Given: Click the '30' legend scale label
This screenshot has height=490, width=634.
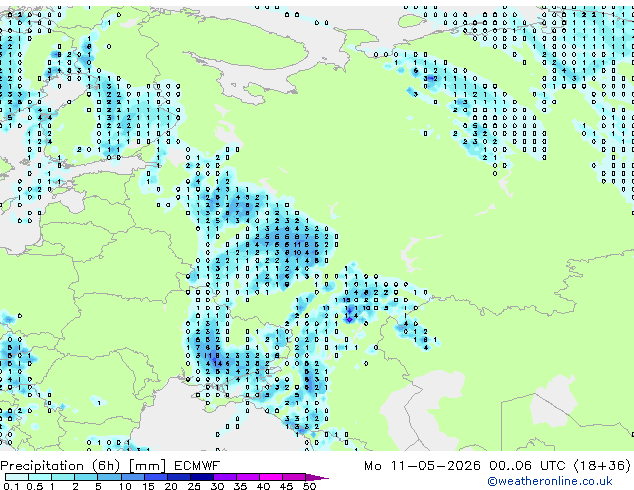Looking at the screenshot, I should [x=218, y=486].
